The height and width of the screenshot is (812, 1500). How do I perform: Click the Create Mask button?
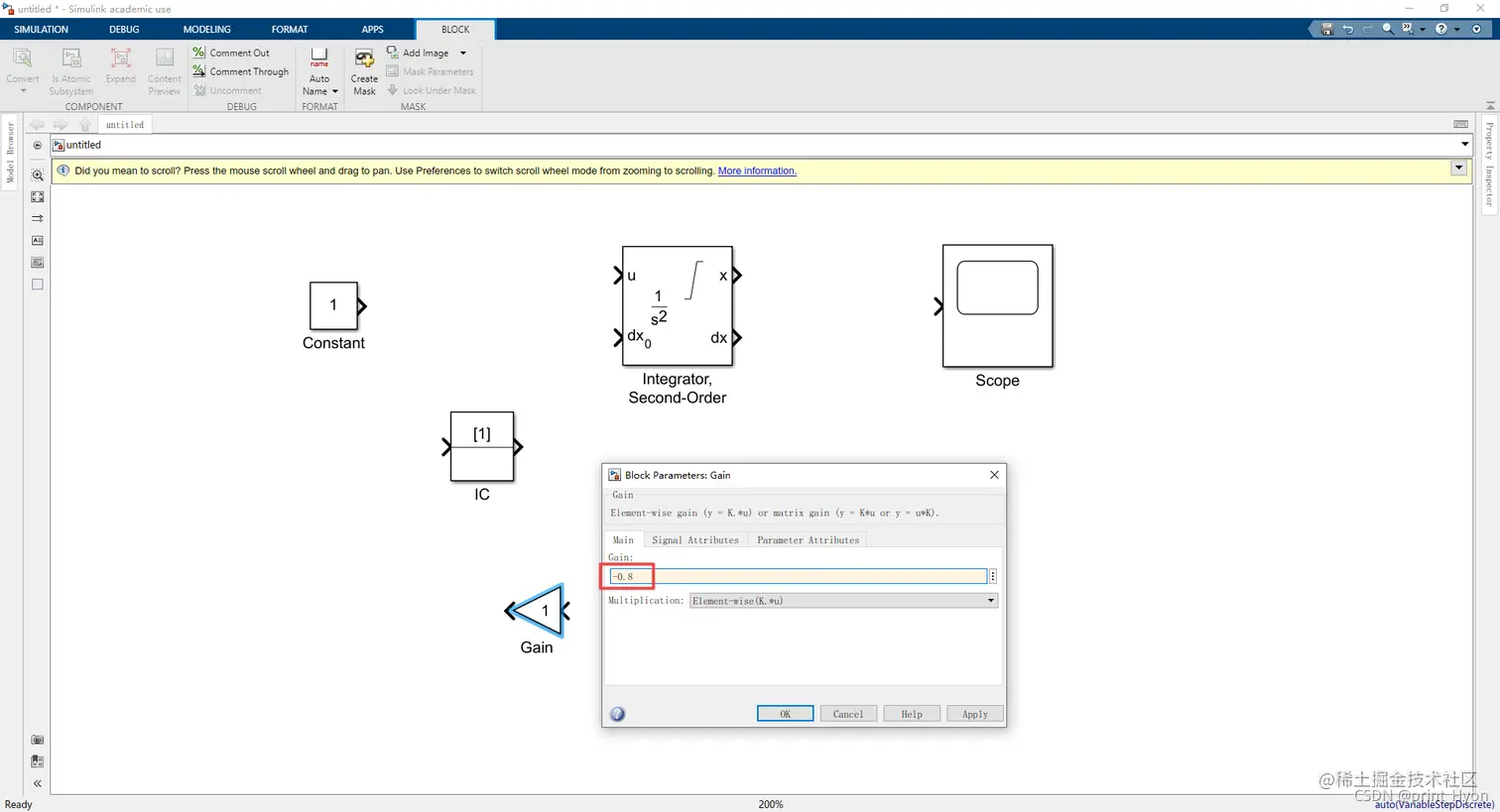[364, 71]
